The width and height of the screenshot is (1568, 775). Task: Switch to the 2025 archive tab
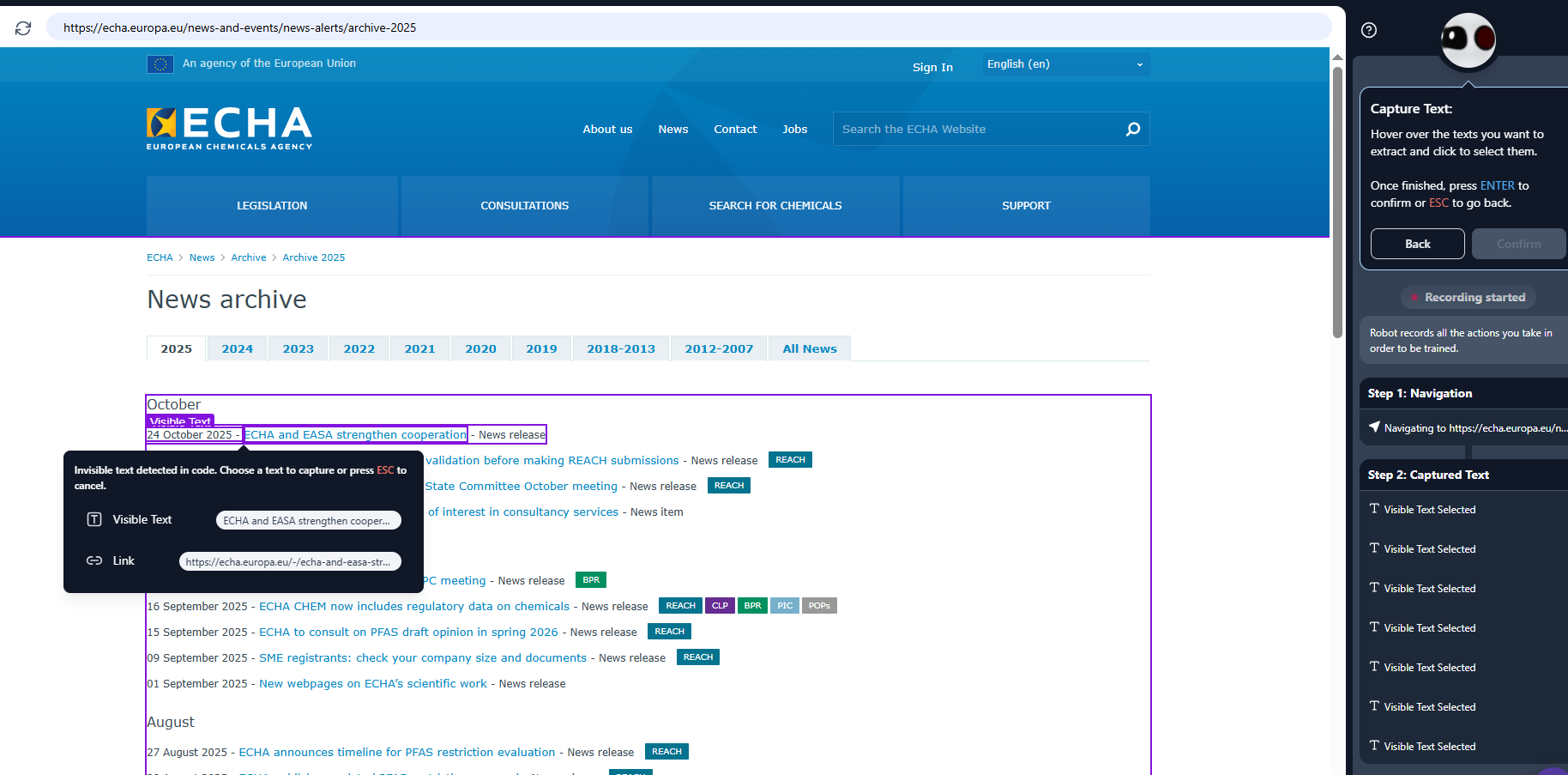(177, 348)
